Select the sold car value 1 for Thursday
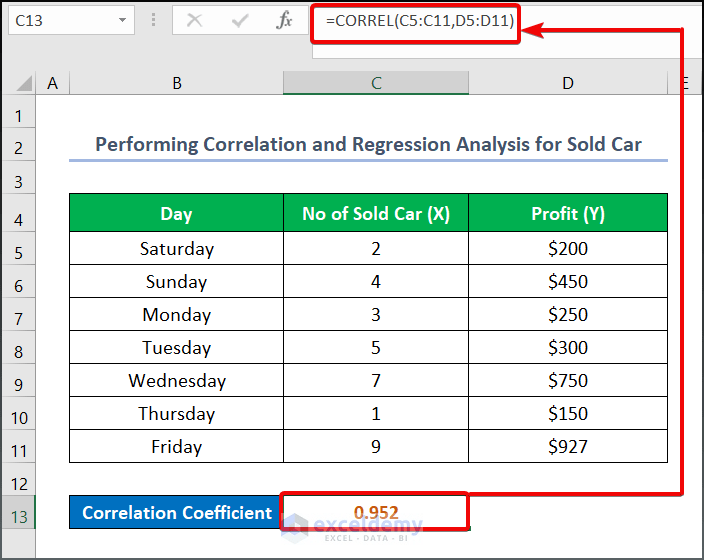Screen dimensions: 704x560 (x=376, y=413)
